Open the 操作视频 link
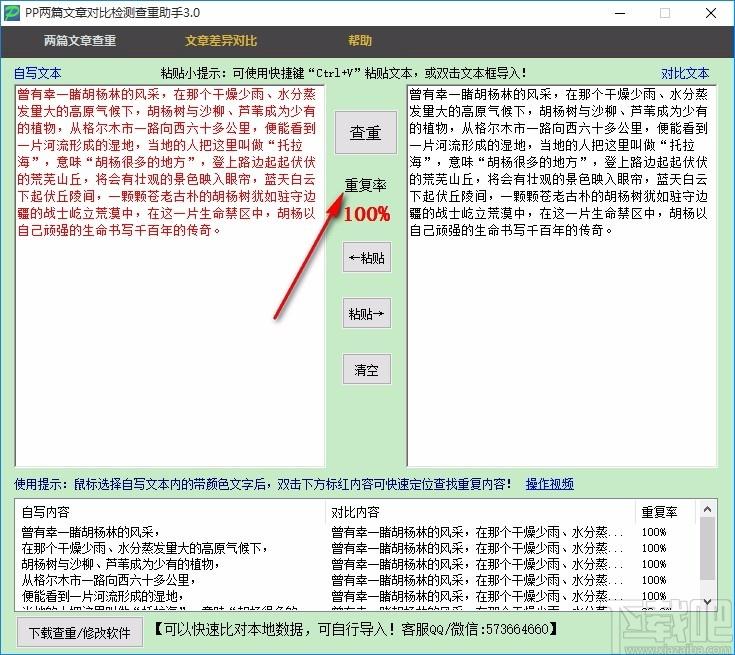This screenshot has height=655, width=735. point(549,484)
